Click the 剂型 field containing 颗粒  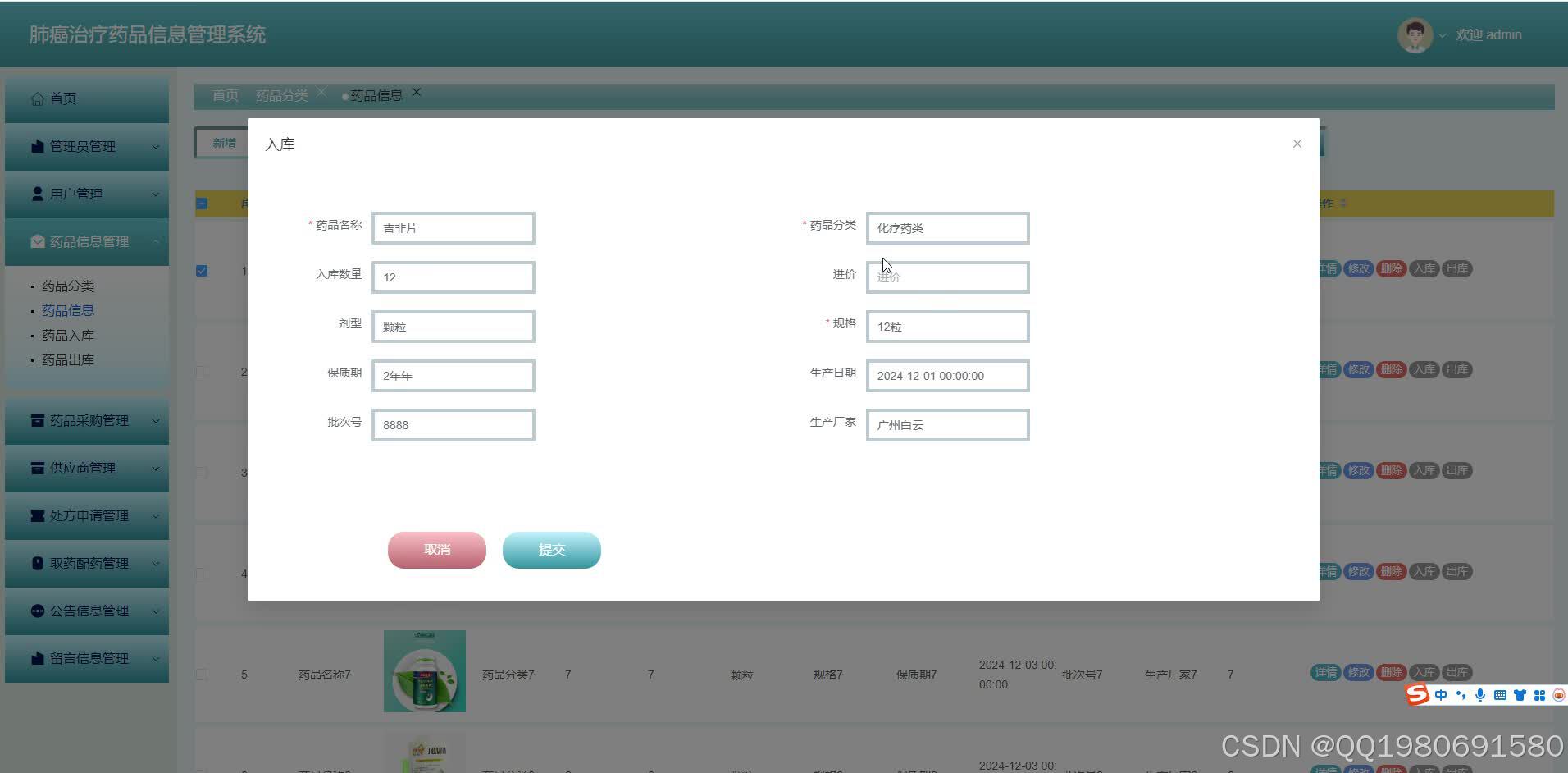[x=454, y=327]
